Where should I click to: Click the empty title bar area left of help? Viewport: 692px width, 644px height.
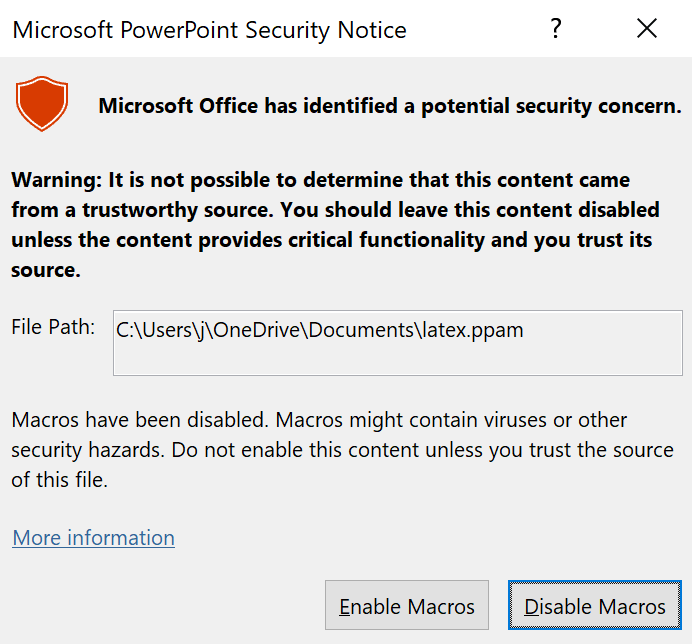[470, 30]
